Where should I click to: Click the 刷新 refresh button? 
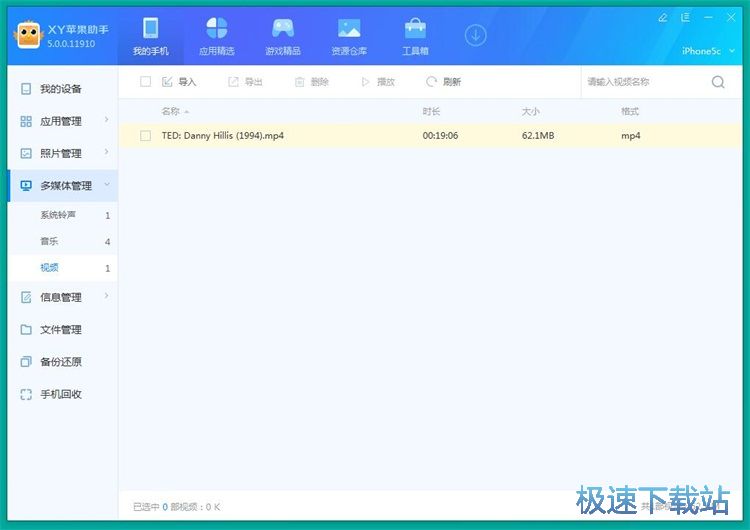pos(443,82)
